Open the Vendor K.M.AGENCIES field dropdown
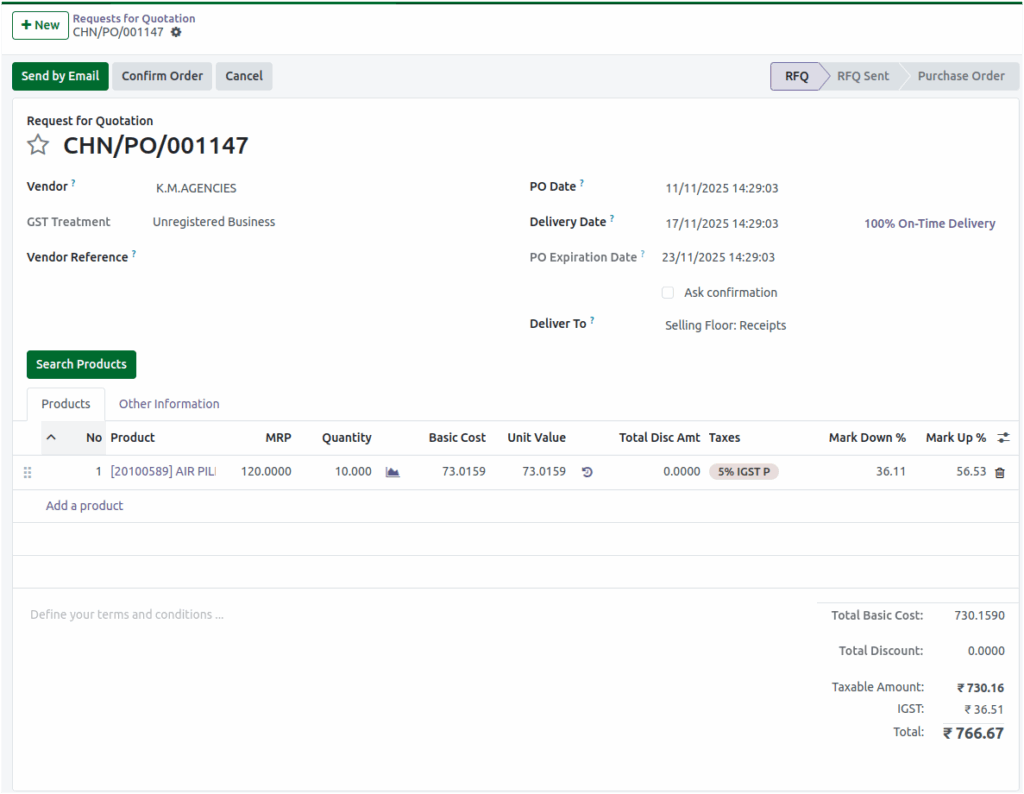The height and width of the screenshot is (794, 1024). [x=196, y=188]
